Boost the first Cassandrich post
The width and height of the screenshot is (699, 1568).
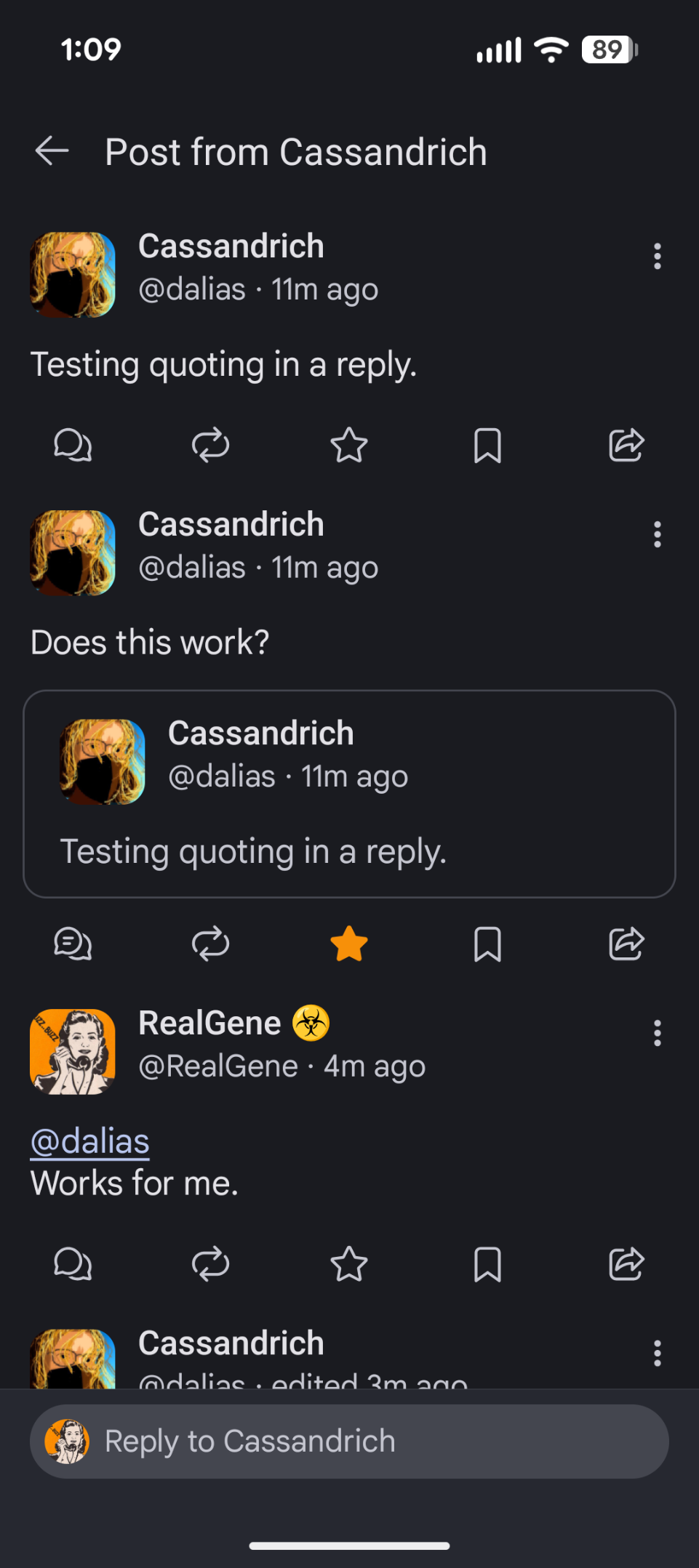211,445
